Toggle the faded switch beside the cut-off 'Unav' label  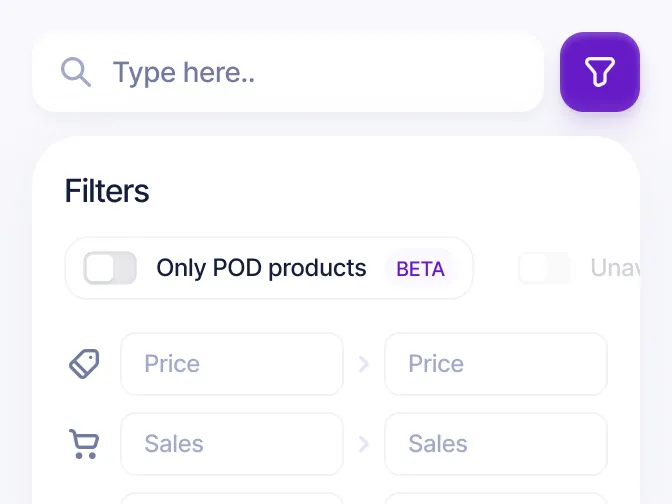pos(544,268)
